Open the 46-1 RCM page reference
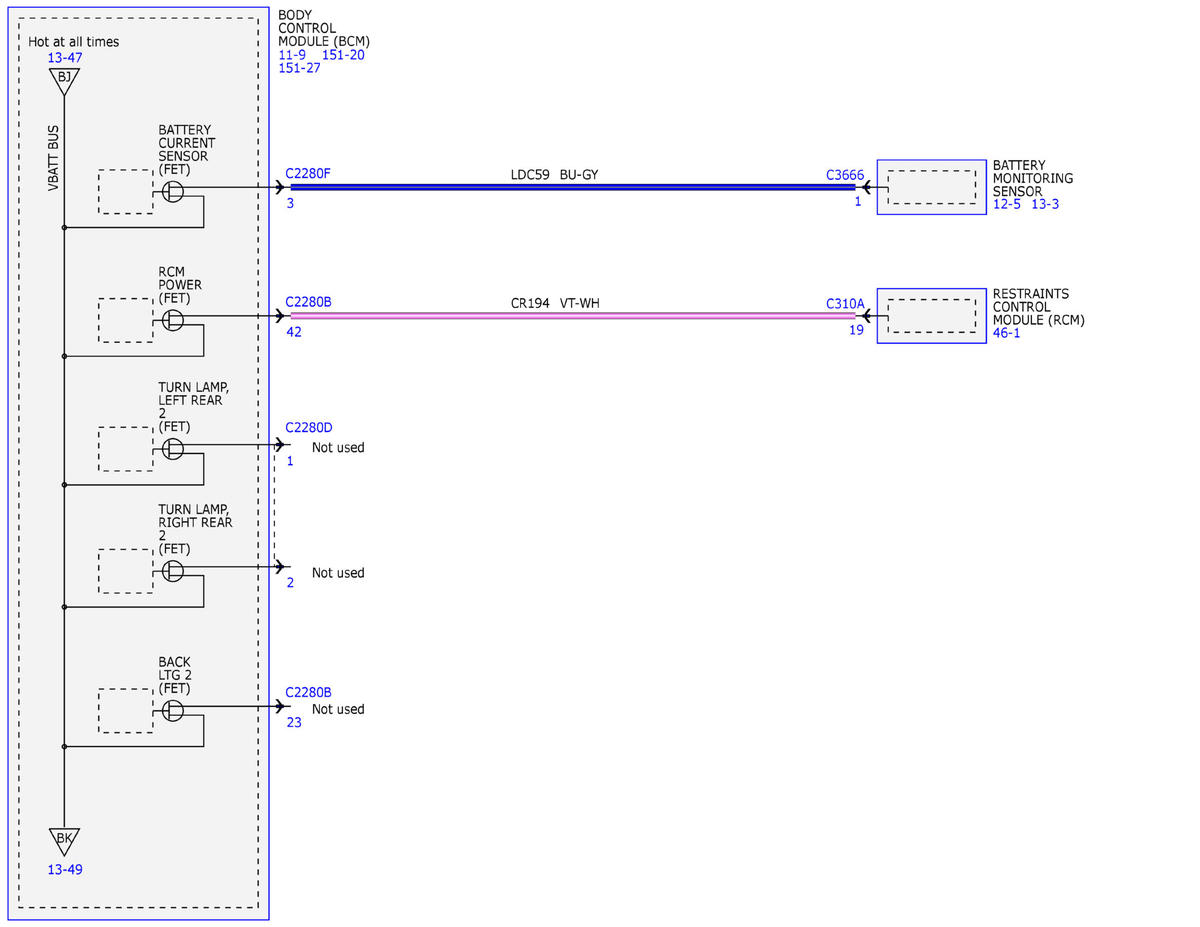The height and width of the screenshot is (927, 1200). pyautogui.click(x=1007, y=333)
